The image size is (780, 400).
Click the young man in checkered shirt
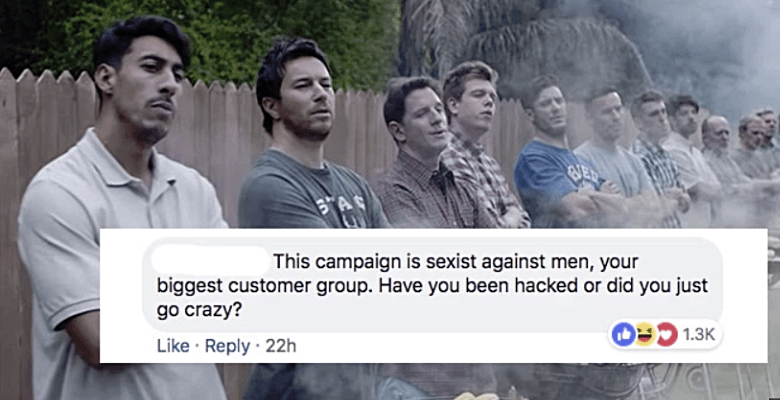480,144
